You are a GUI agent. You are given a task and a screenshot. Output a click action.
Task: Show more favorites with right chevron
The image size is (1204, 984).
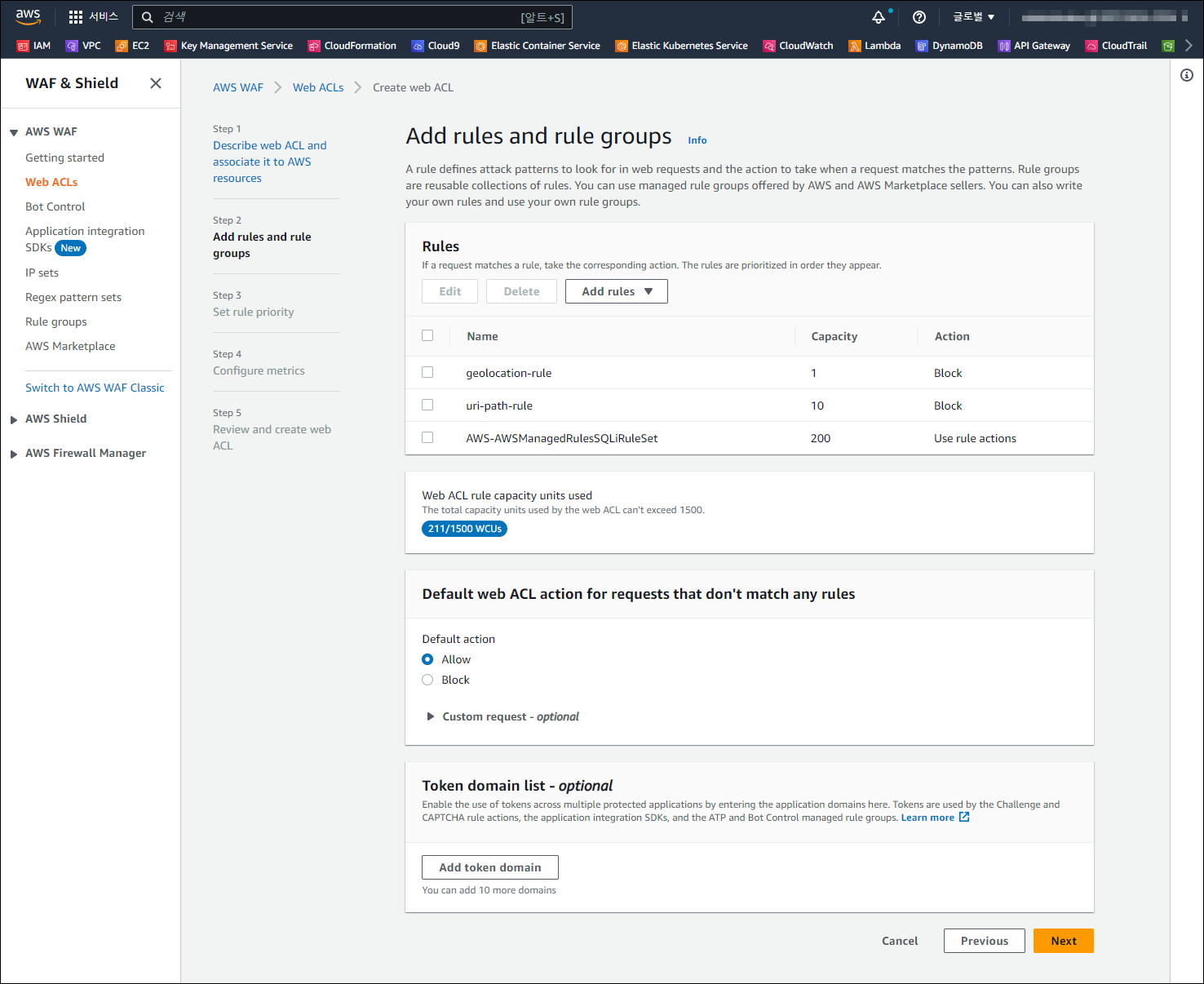click(1189, 46)
